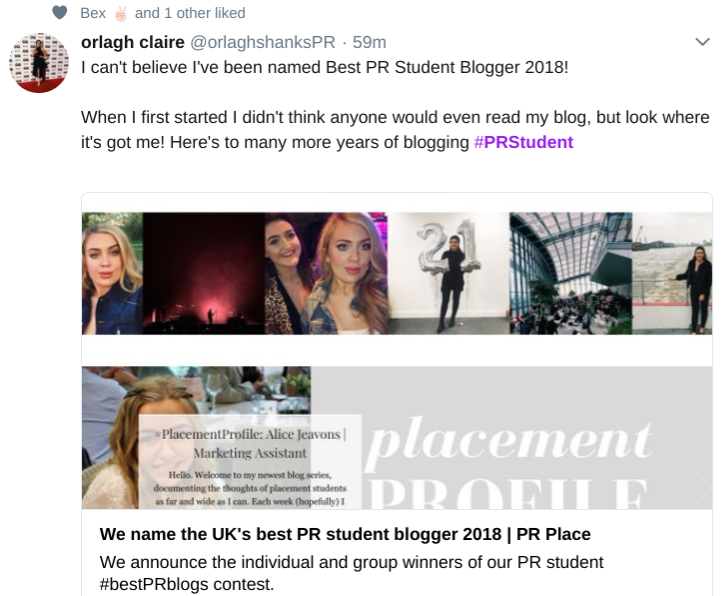Open orlagh claire's profile avatar
Viewport: 723px width, 596px height.
tap(39, 62)
